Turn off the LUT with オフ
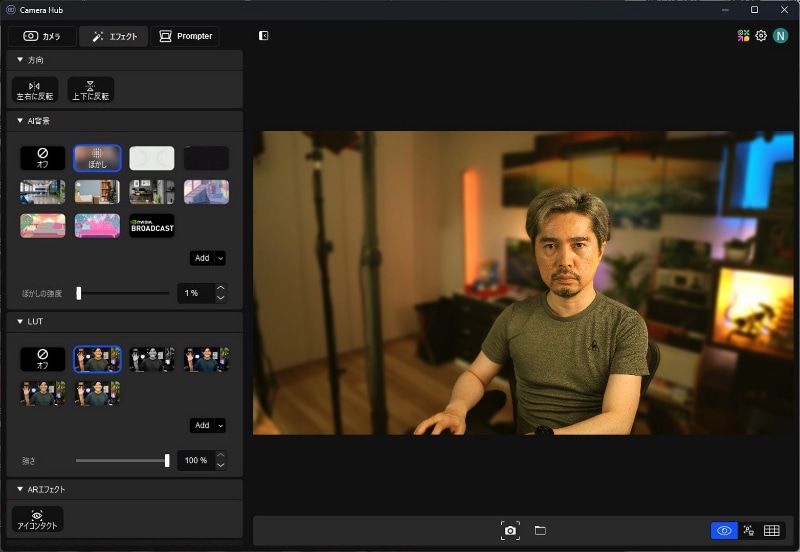 pos(43,359)
